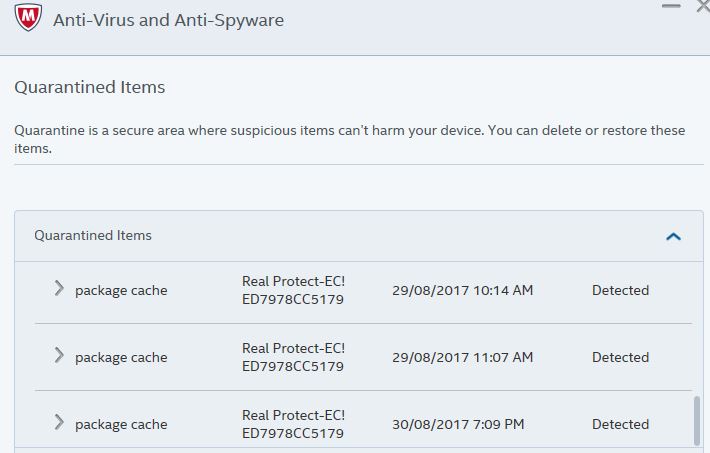
Task: Expand the package cache entry from 11:07 AM
Action: coord(59,356)
